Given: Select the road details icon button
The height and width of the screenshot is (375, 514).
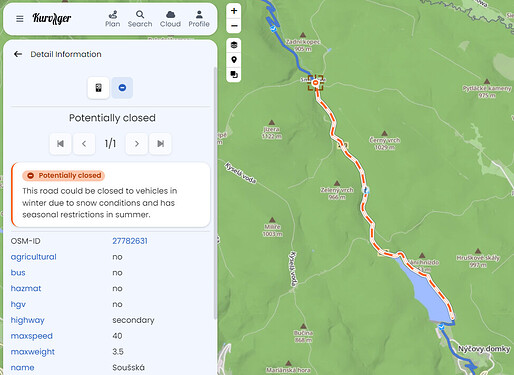Looking at the screenshot, I should tap(98, 88).
